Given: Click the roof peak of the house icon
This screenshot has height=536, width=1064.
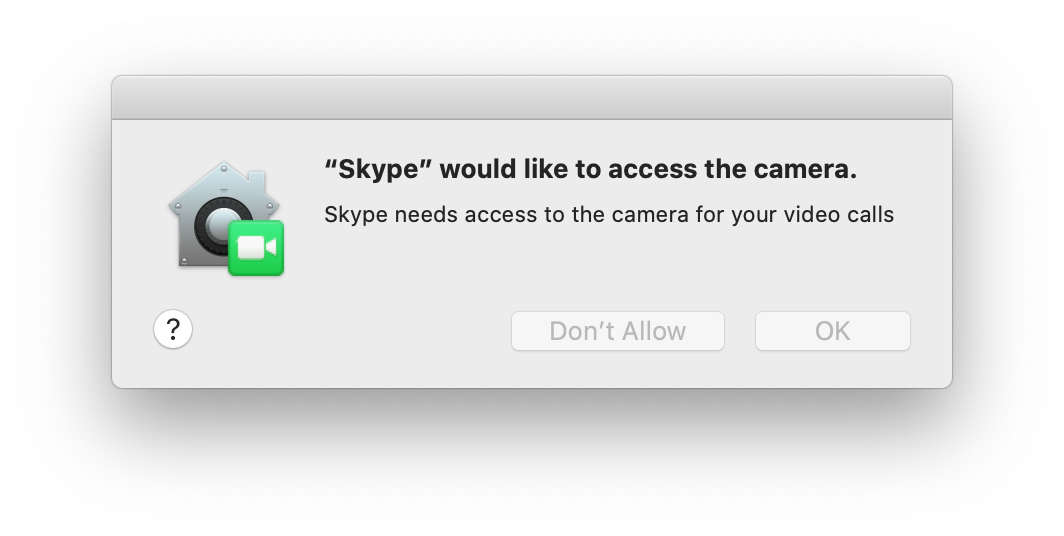Looking at the screenshot, I should (x=224, y=168).
